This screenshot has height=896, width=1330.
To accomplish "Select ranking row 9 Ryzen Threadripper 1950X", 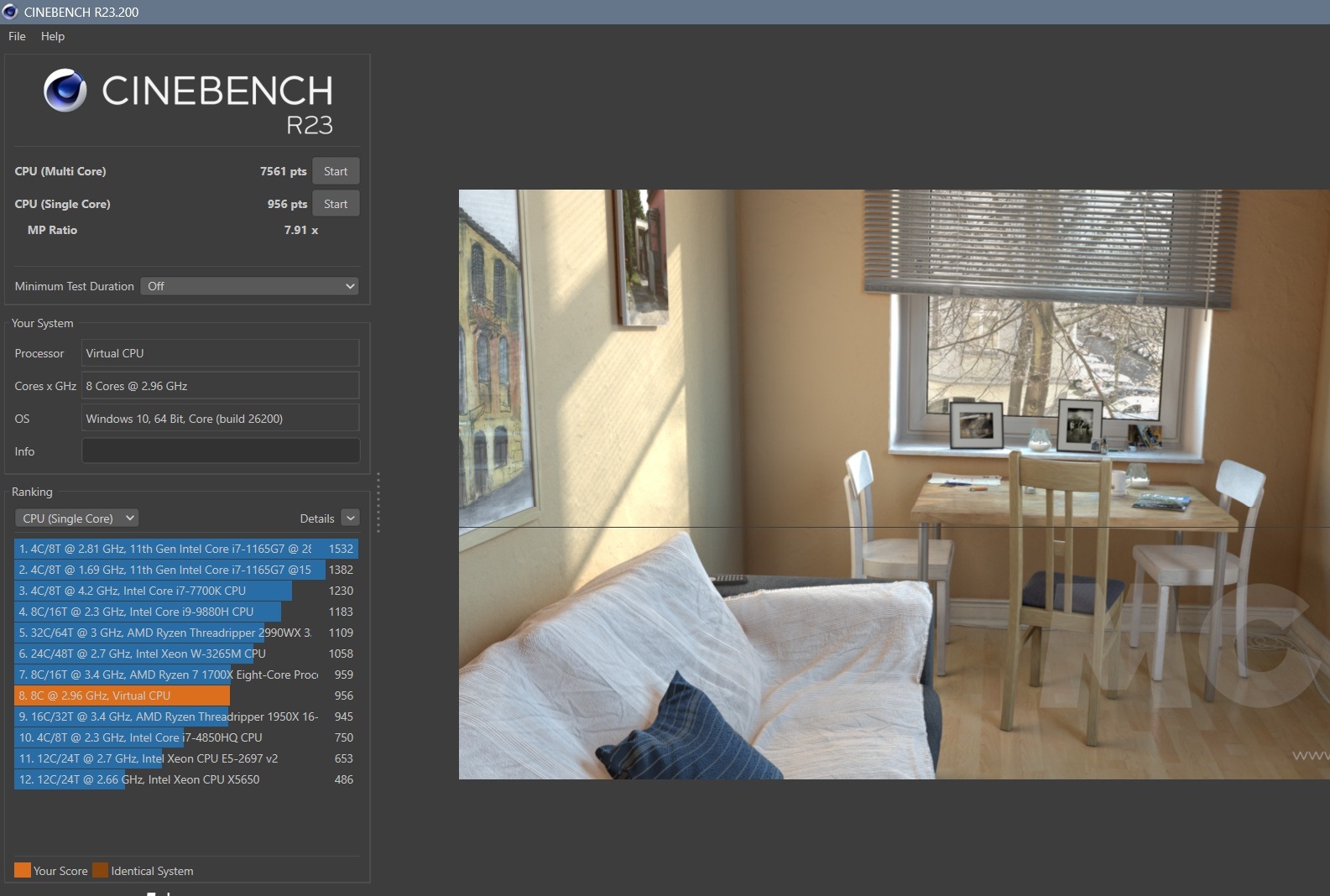I will pos(186,716).
